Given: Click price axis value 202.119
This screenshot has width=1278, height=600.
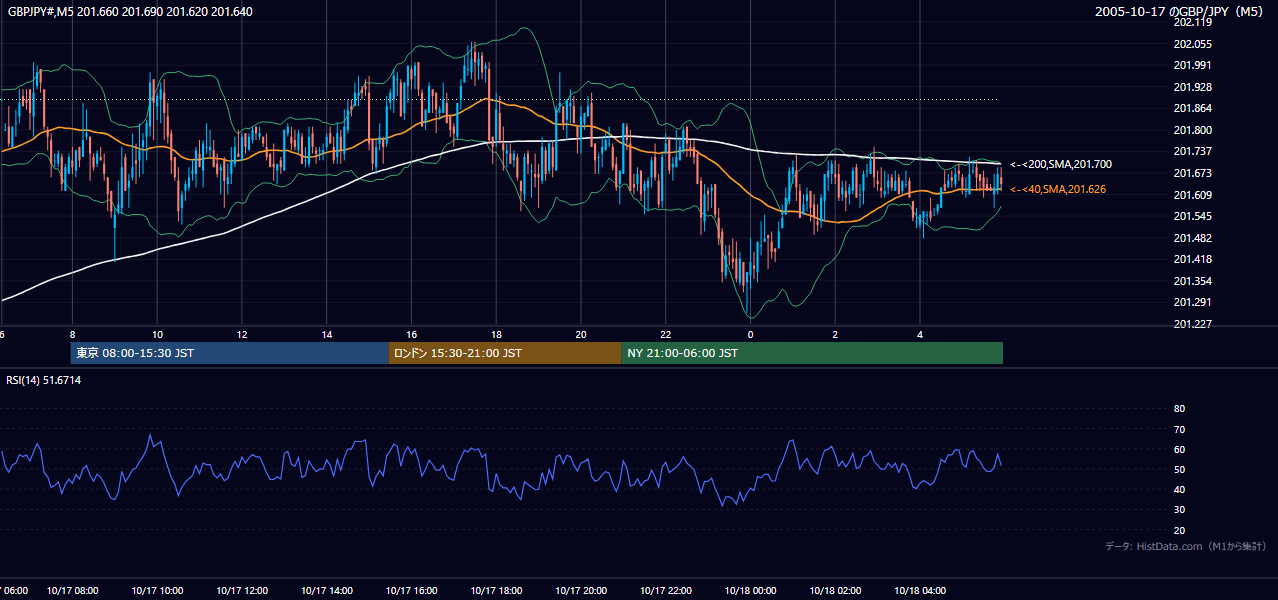Looking at the screenshot, I should [1192, 22].
